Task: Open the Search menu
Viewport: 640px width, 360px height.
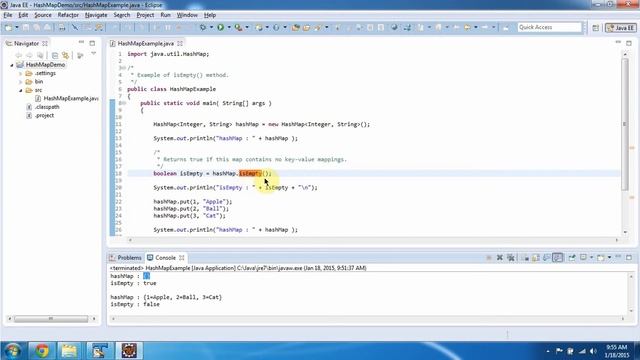Action: pos(122,15)
